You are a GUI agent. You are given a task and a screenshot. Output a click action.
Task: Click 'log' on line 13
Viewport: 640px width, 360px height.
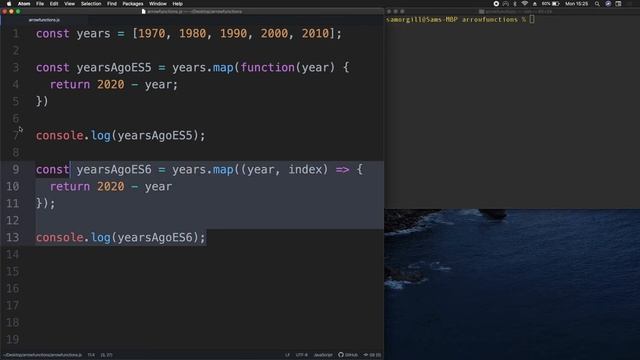click(x=101, y=237)
